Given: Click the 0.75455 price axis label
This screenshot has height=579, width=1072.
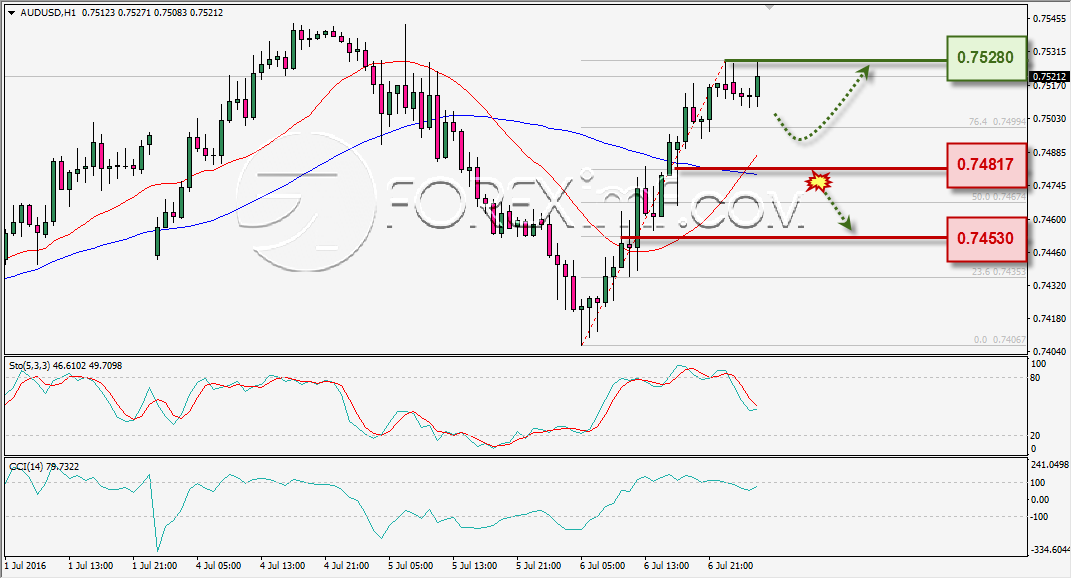Looking at the screenshot, I should 1049,19.
